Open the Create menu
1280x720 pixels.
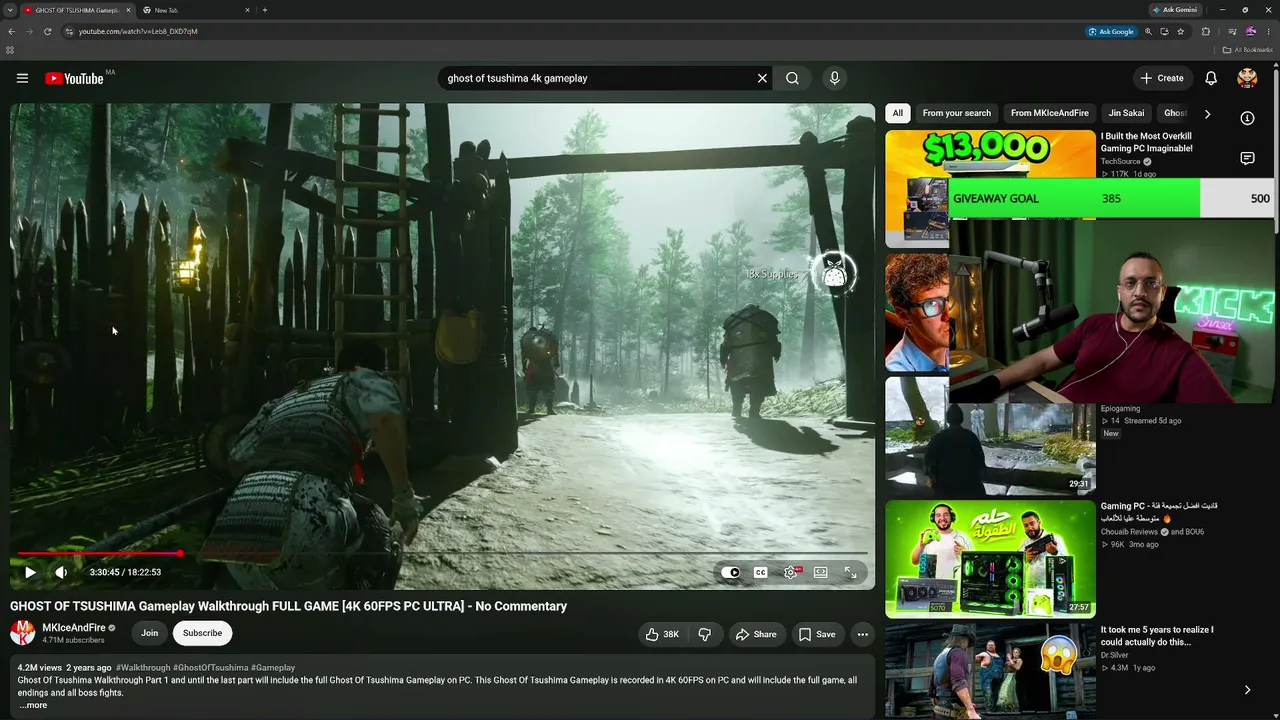[1162, 78]
